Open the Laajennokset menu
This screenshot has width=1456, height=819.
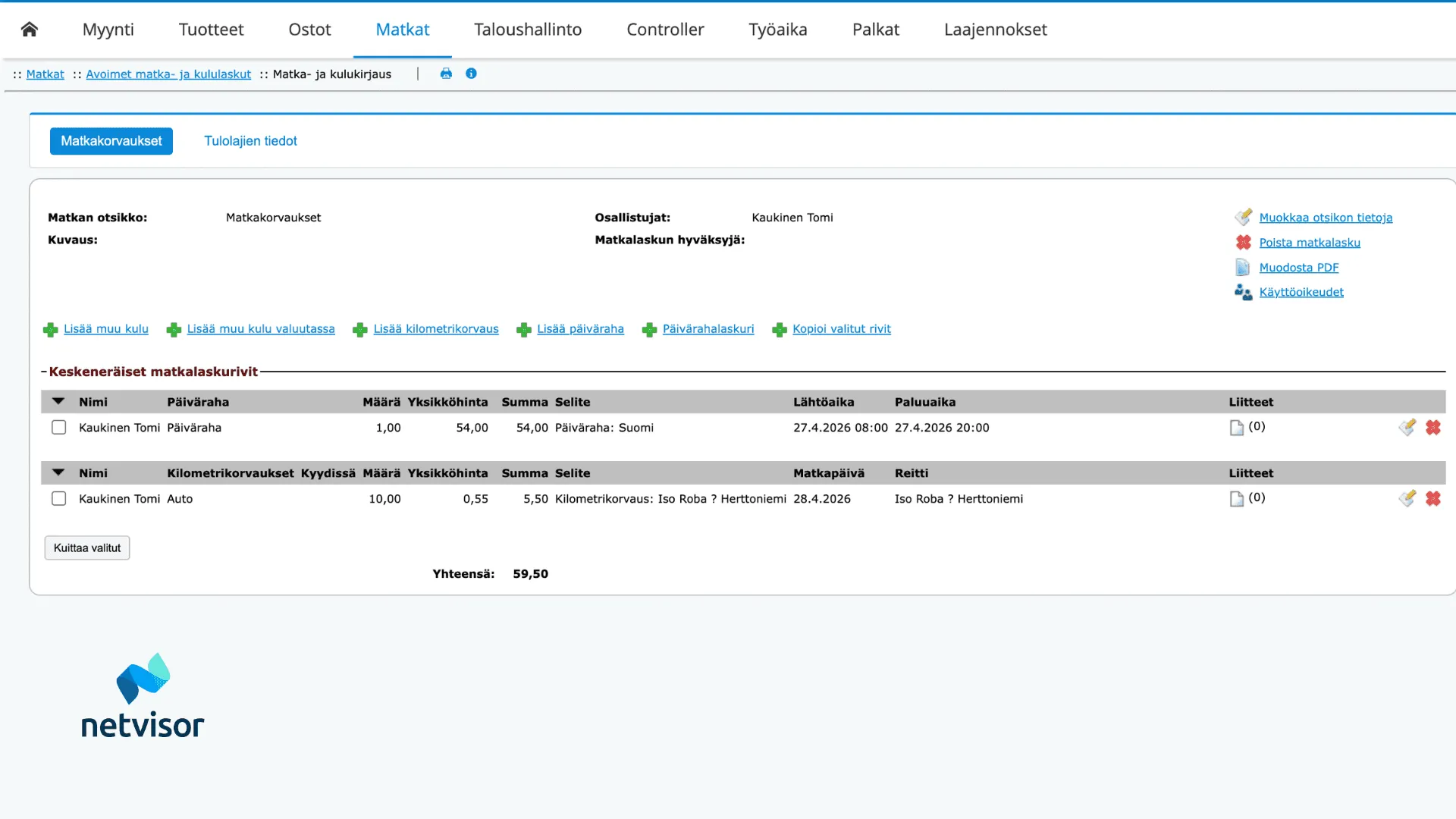pos(996,30)
